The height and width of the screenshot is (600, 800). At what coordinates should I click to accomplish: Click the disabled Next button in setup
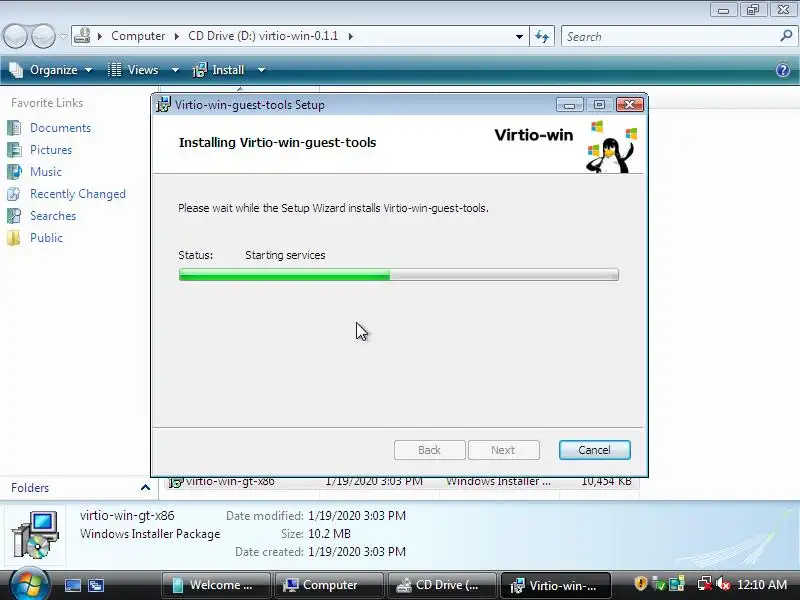click(x=504, y=450)
